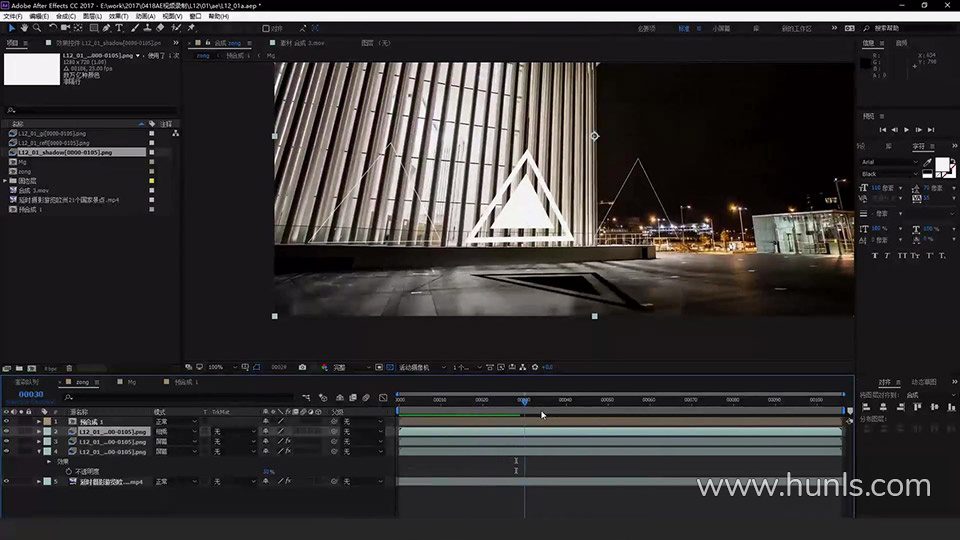The width and height of the screenshot is (960, 540).
Task: Switch to the Mg timeline tab
Action: coord(131,382)
